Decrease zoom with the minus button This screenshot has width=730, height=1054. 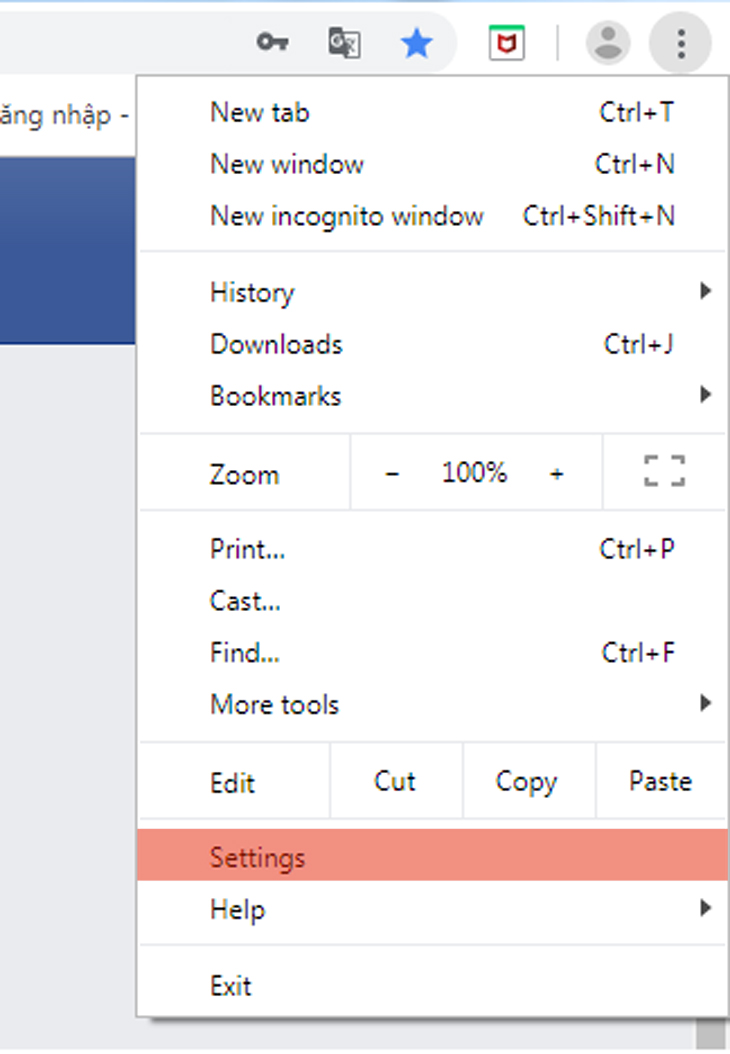click(392, 473)
